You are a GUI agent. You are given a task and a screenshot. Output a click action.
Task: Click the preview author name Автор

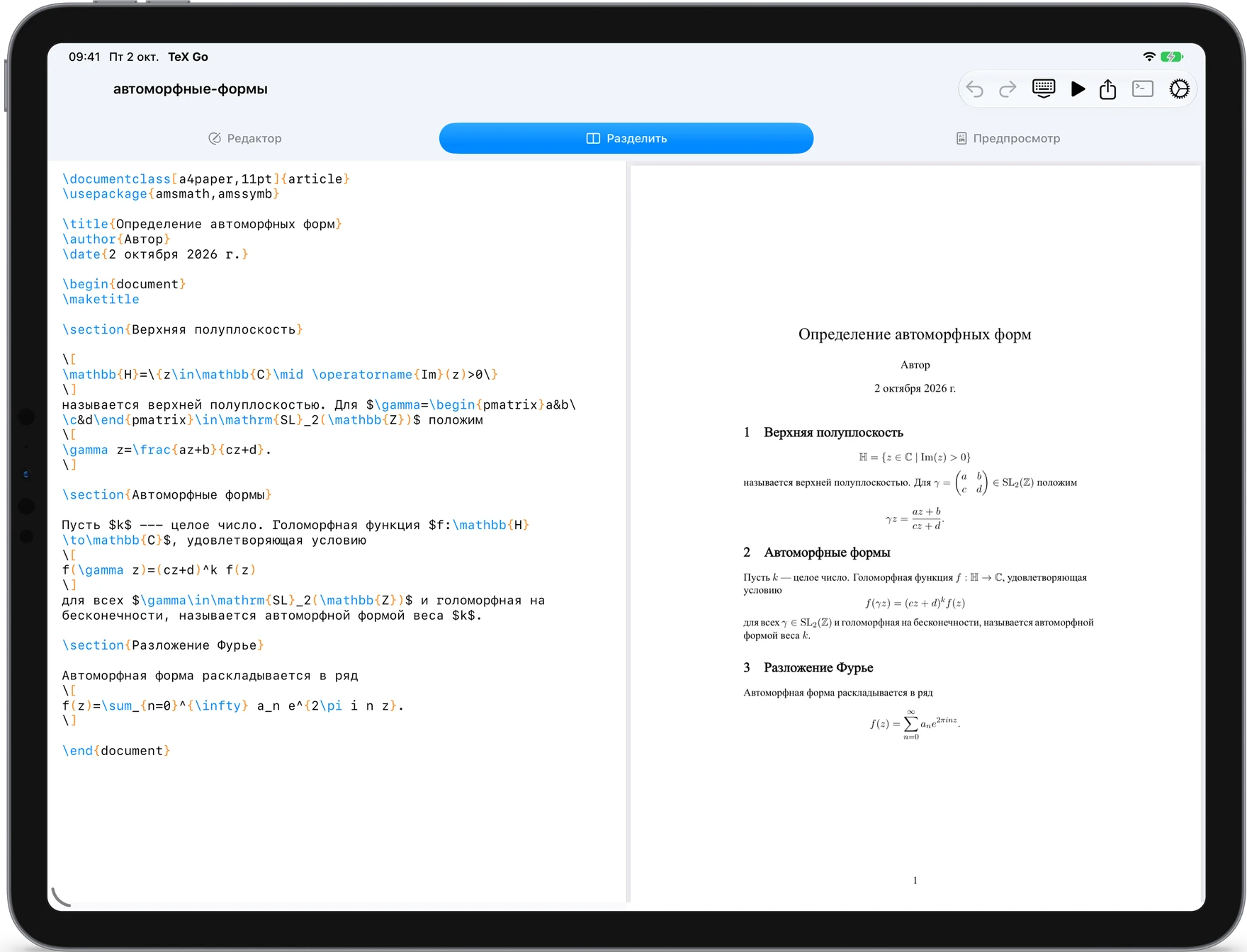coord(915,365)
